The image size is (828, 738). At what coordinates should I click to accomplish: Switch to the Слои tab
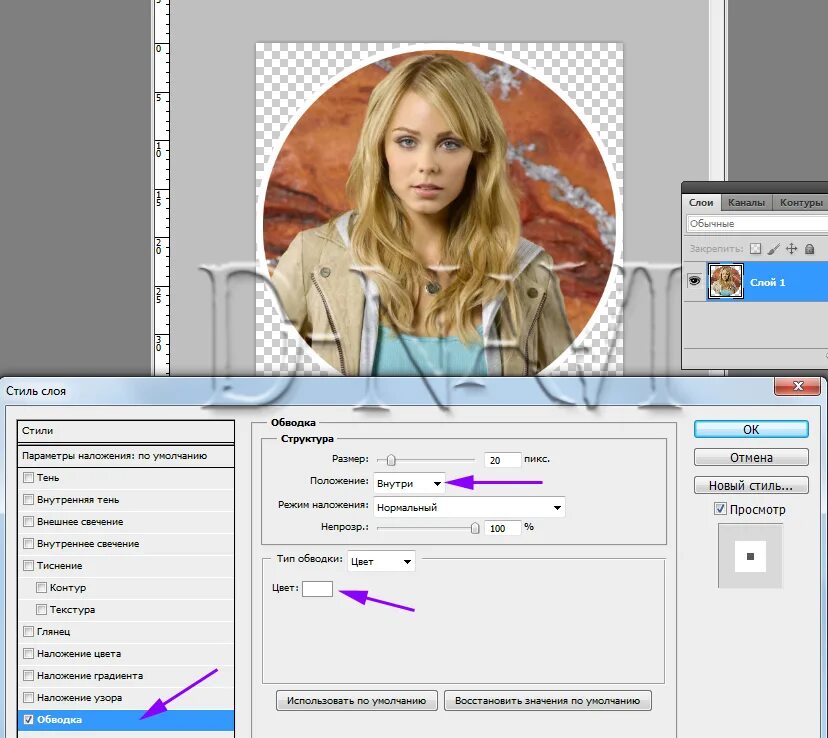[701, 203]
